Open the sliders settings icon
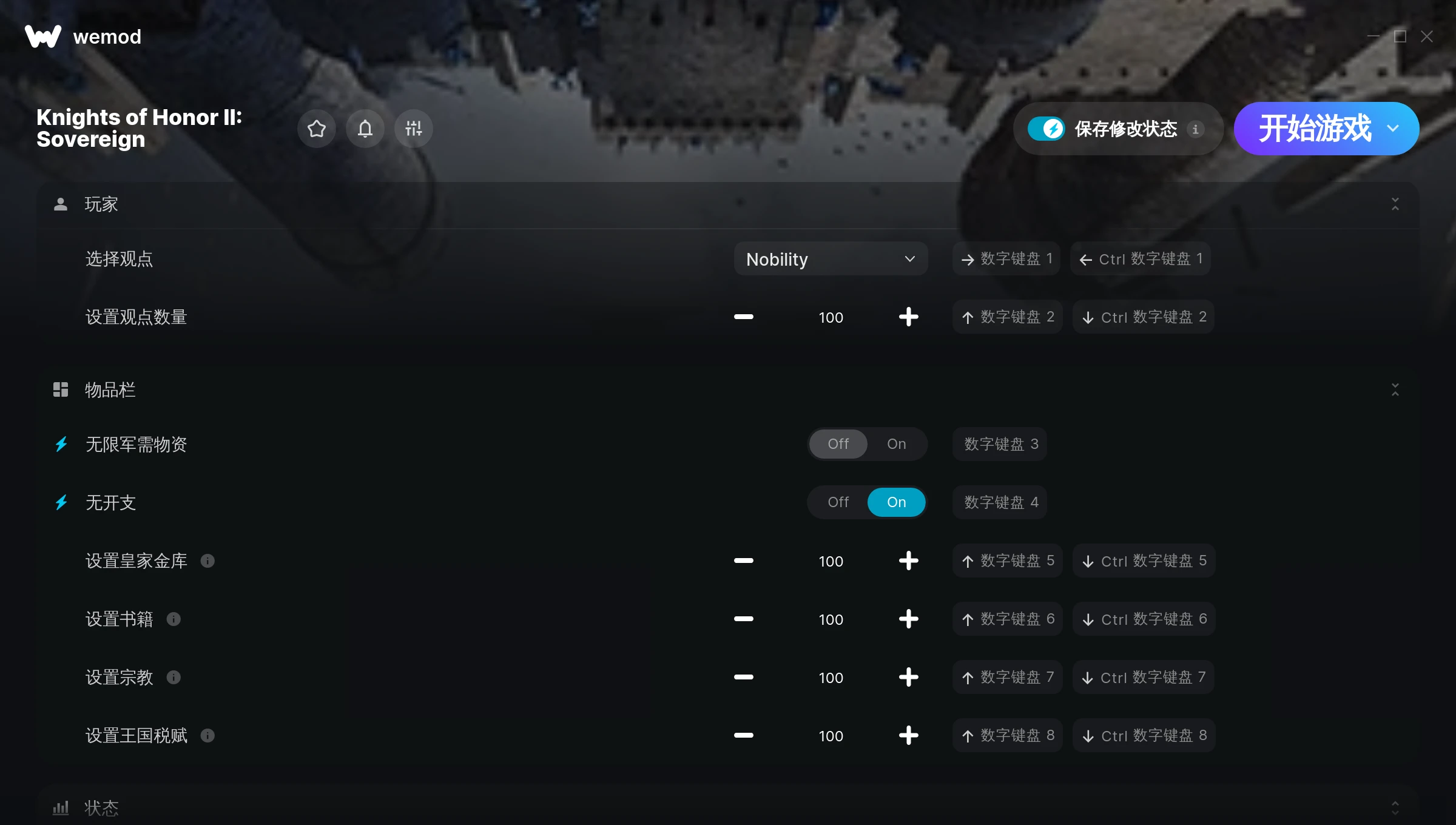 click(413, 129)
